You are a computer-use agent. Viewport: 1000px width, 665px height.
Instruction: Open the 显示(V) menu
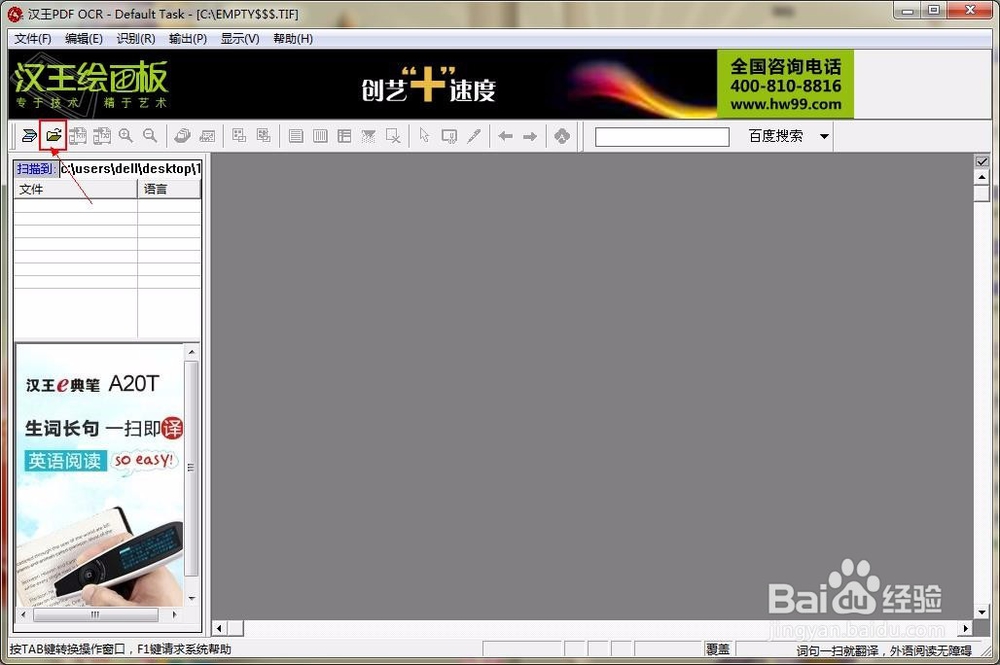coord(240,39)
